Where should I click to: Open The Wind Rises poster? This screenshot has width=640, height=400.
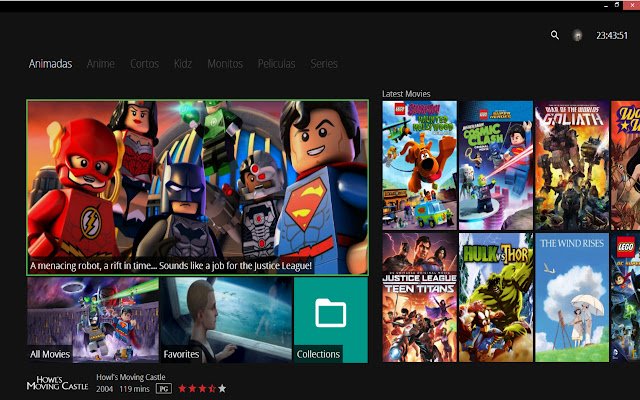pos(572,298)
